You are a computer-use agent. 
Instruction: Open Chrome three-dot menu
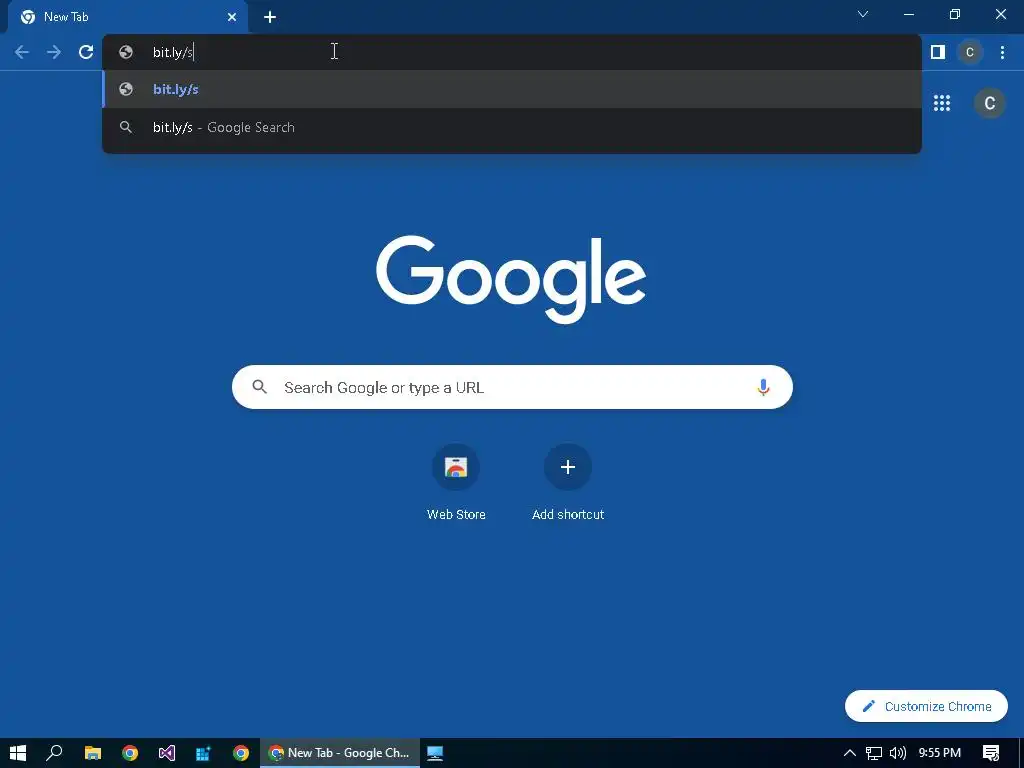(x=1002, y=52)
